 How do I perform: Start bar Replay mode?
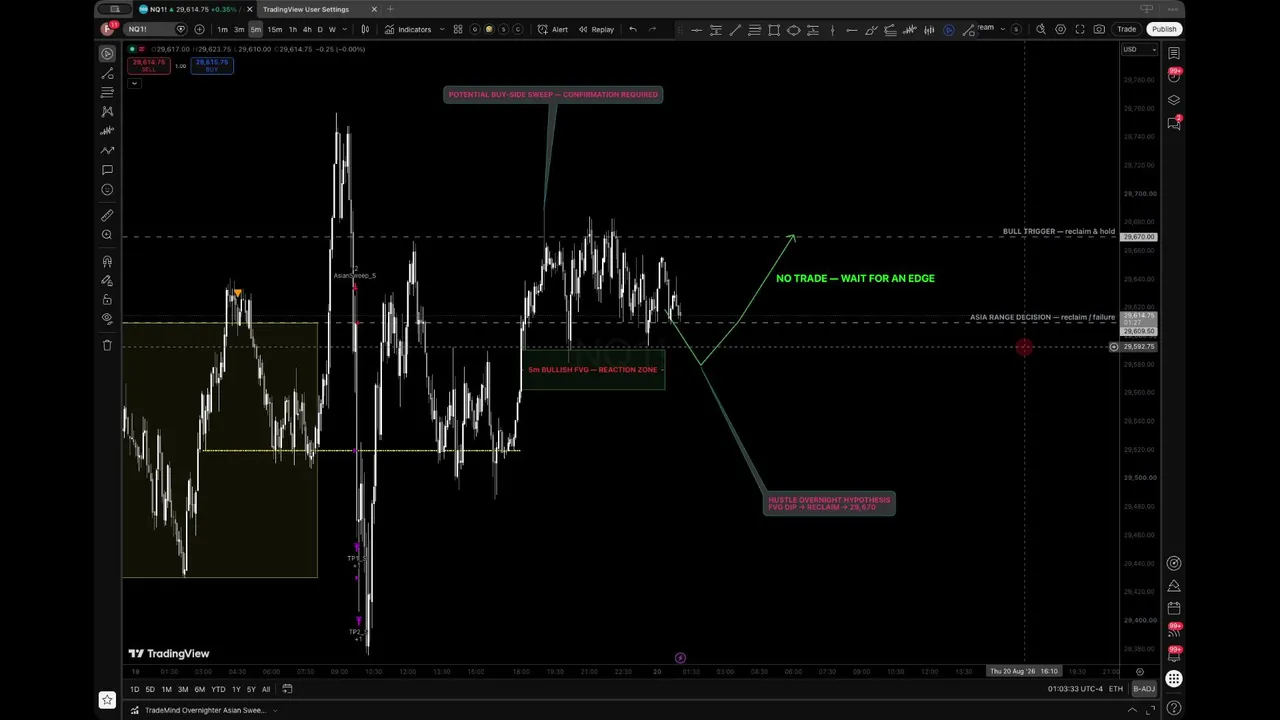[596, 29]
